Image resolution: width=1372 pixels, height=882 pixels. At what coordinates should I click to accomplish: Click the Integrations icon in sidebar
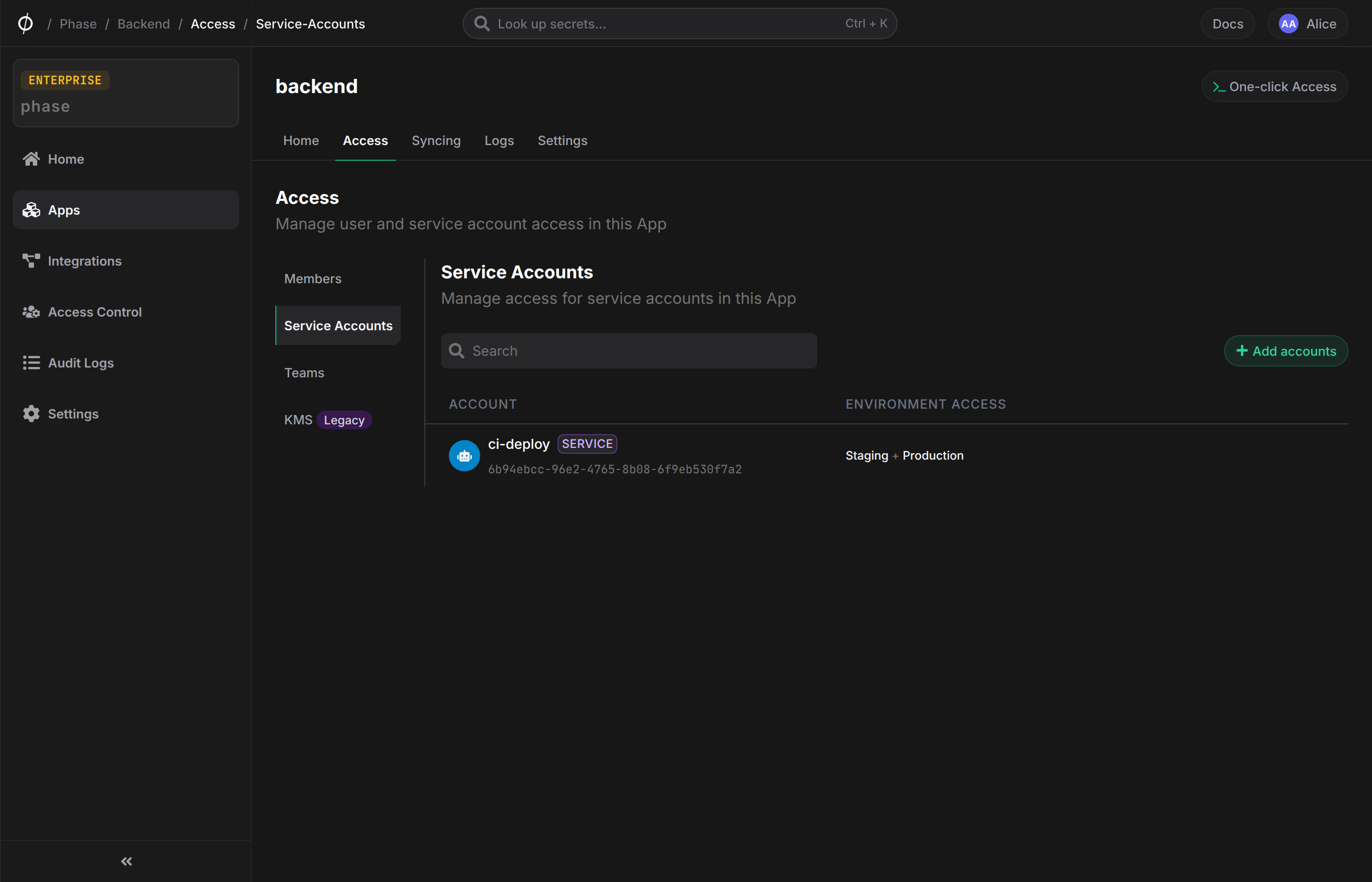click(31, 261)
